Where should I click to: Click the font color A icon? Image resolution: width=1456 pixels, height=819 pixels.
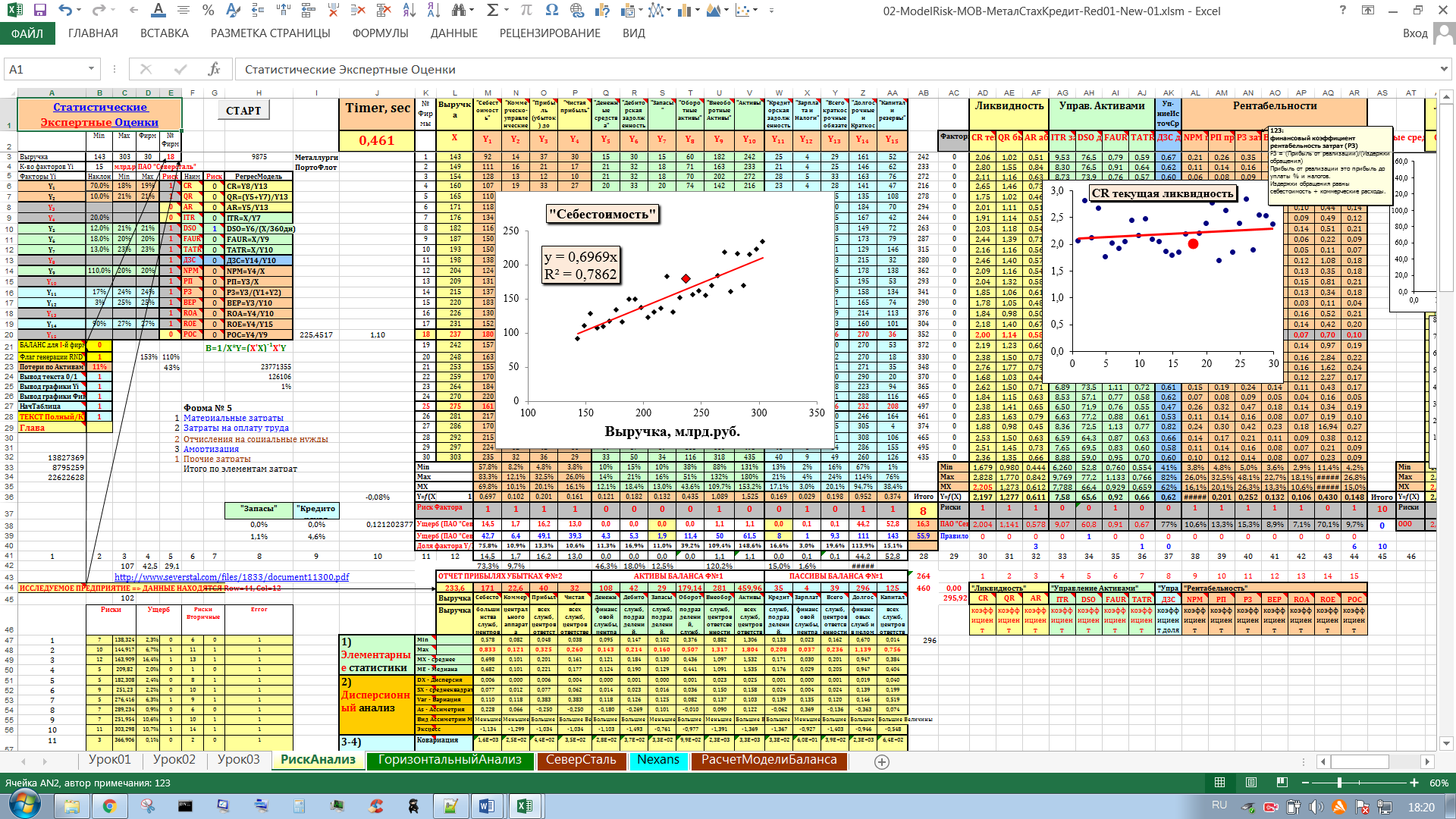pos(158,11)
